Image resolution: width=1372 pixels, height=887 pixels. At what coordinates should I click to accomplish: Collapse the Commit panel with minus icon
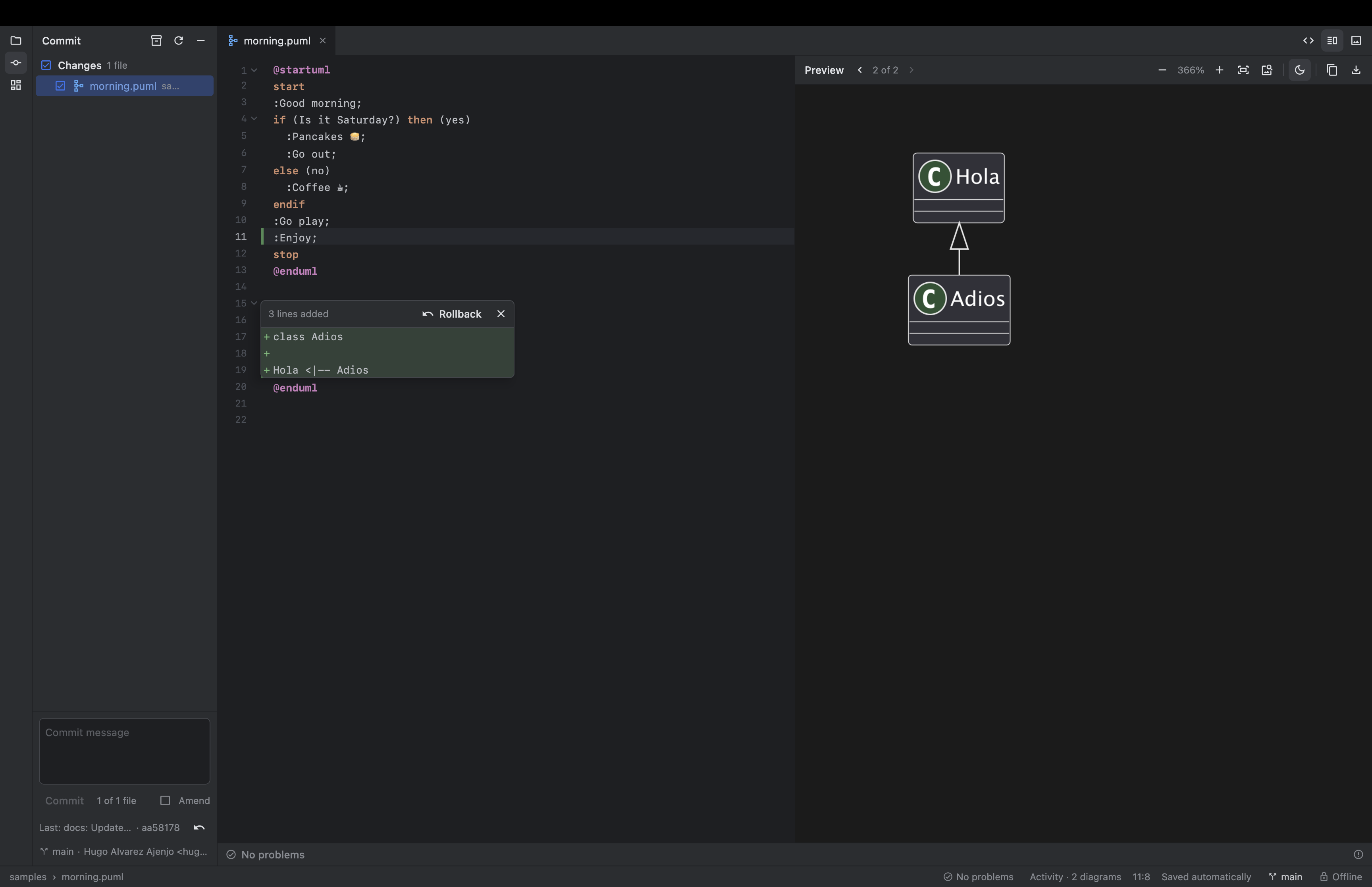pos(201,40)
